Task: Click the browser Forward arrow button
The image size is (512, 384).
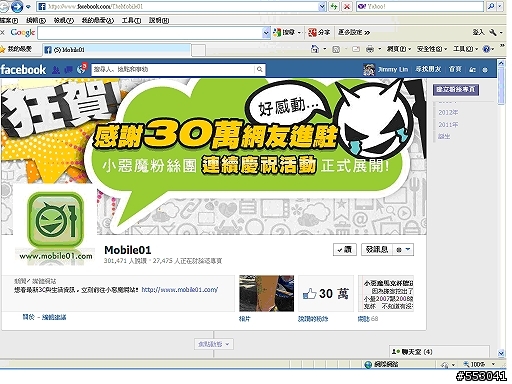Action: coord(17,6)
